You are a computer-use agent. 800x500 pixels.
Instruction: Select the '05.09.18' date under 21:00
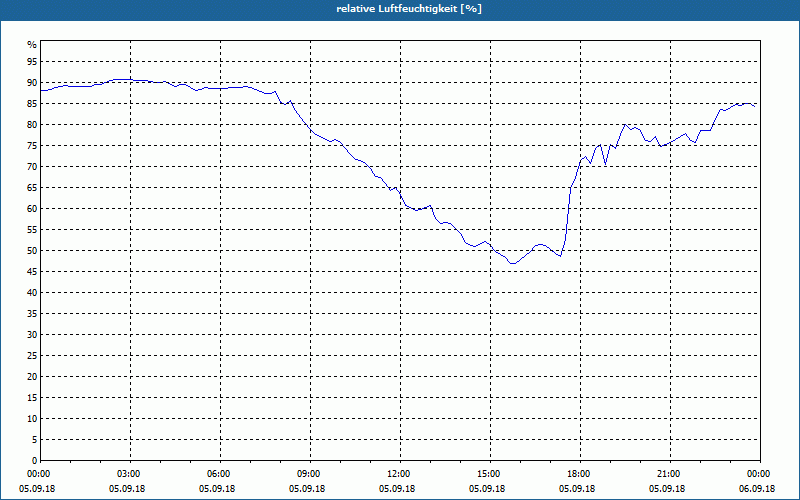[667, 489]
